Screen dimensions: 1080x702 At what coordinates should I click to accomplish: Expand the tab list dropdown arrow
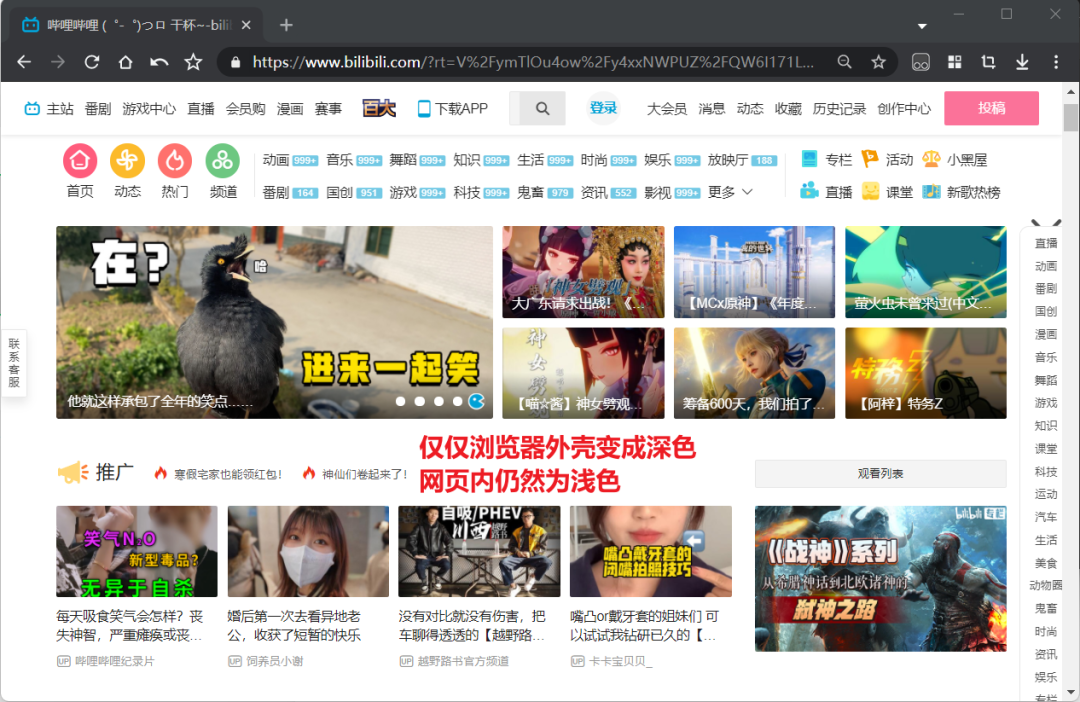click(x=922, y=26)
